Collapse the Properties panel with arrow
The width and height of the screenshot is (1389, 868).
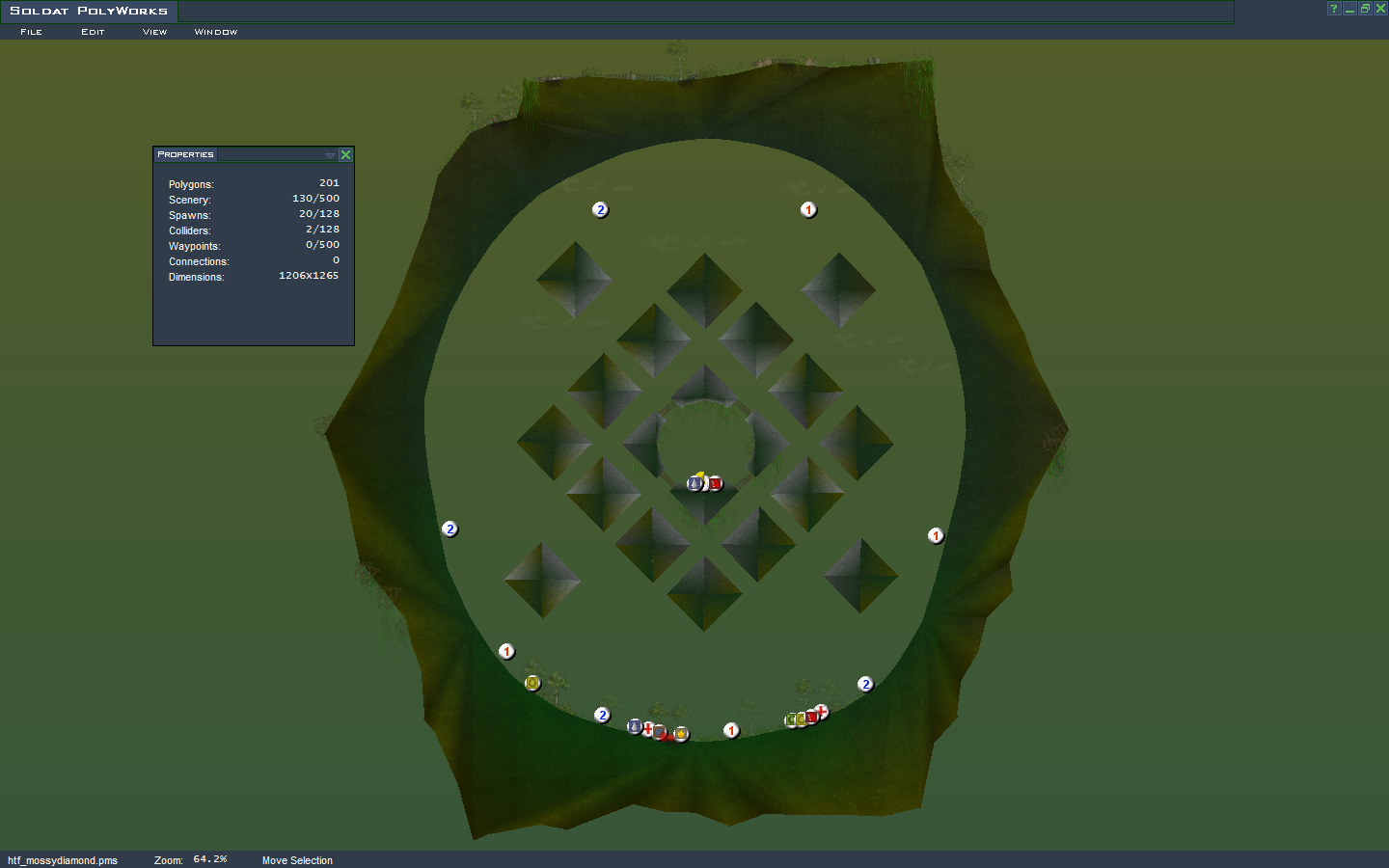[330, 154]
